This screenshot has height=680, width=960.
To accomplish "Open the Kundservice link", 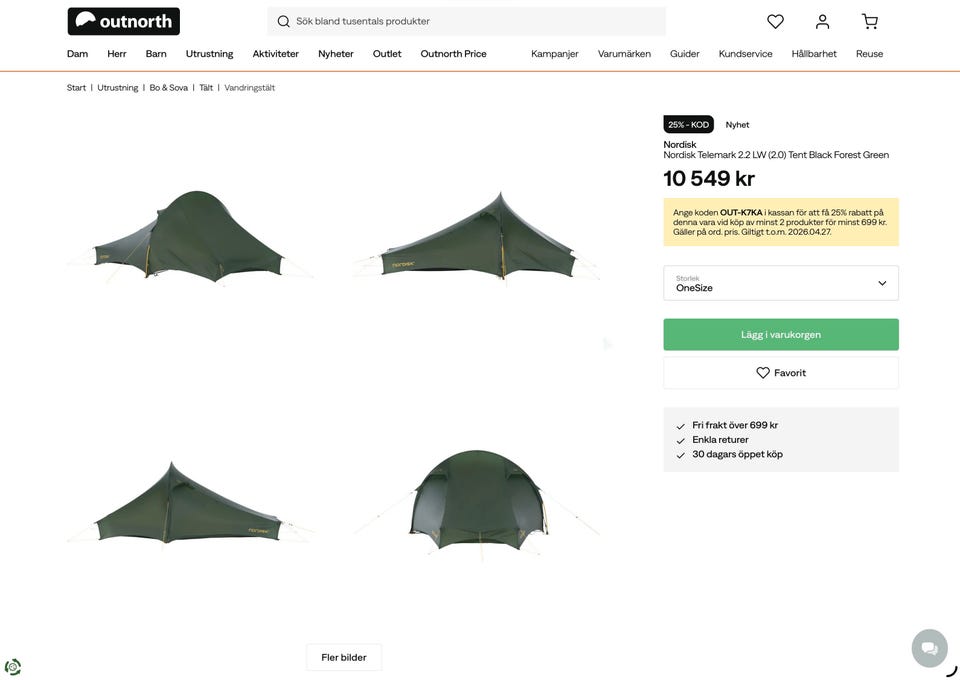I will [745, 54].
